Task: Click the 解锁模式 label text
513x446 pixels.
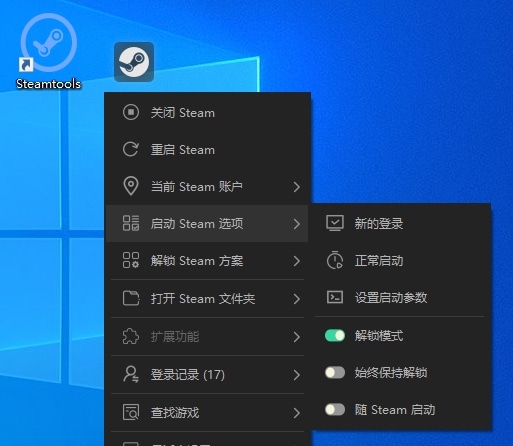Action: 379,336
